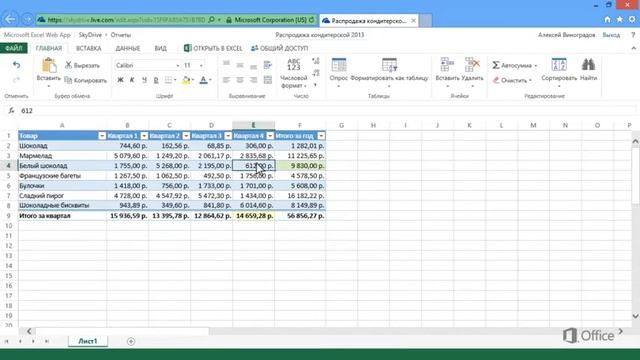
Task: Open the Квартал 3 filter dropdown
Action: [228, 136]
